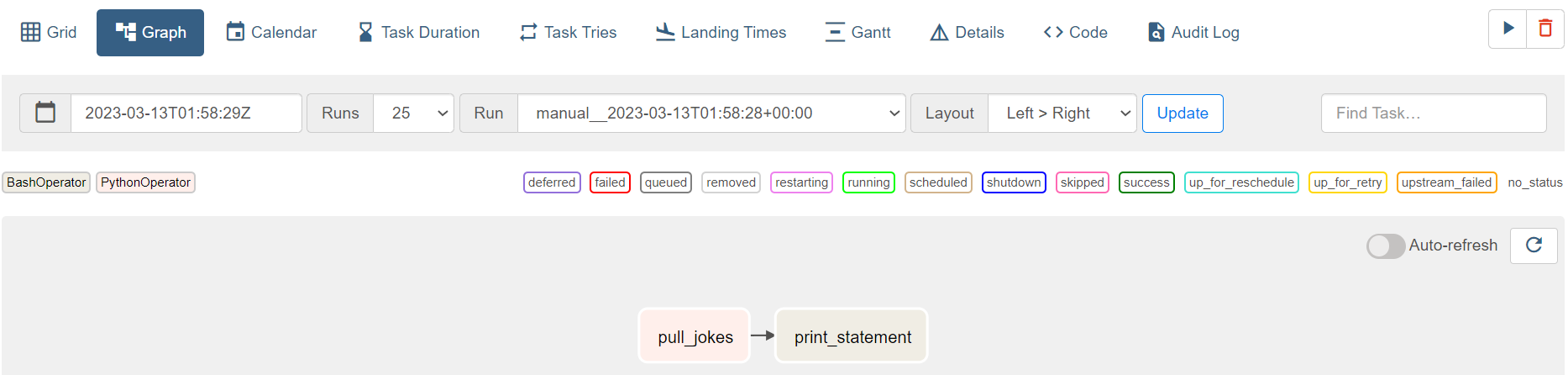
Task: Click the Update button
Action: [x=1182, y=114]
